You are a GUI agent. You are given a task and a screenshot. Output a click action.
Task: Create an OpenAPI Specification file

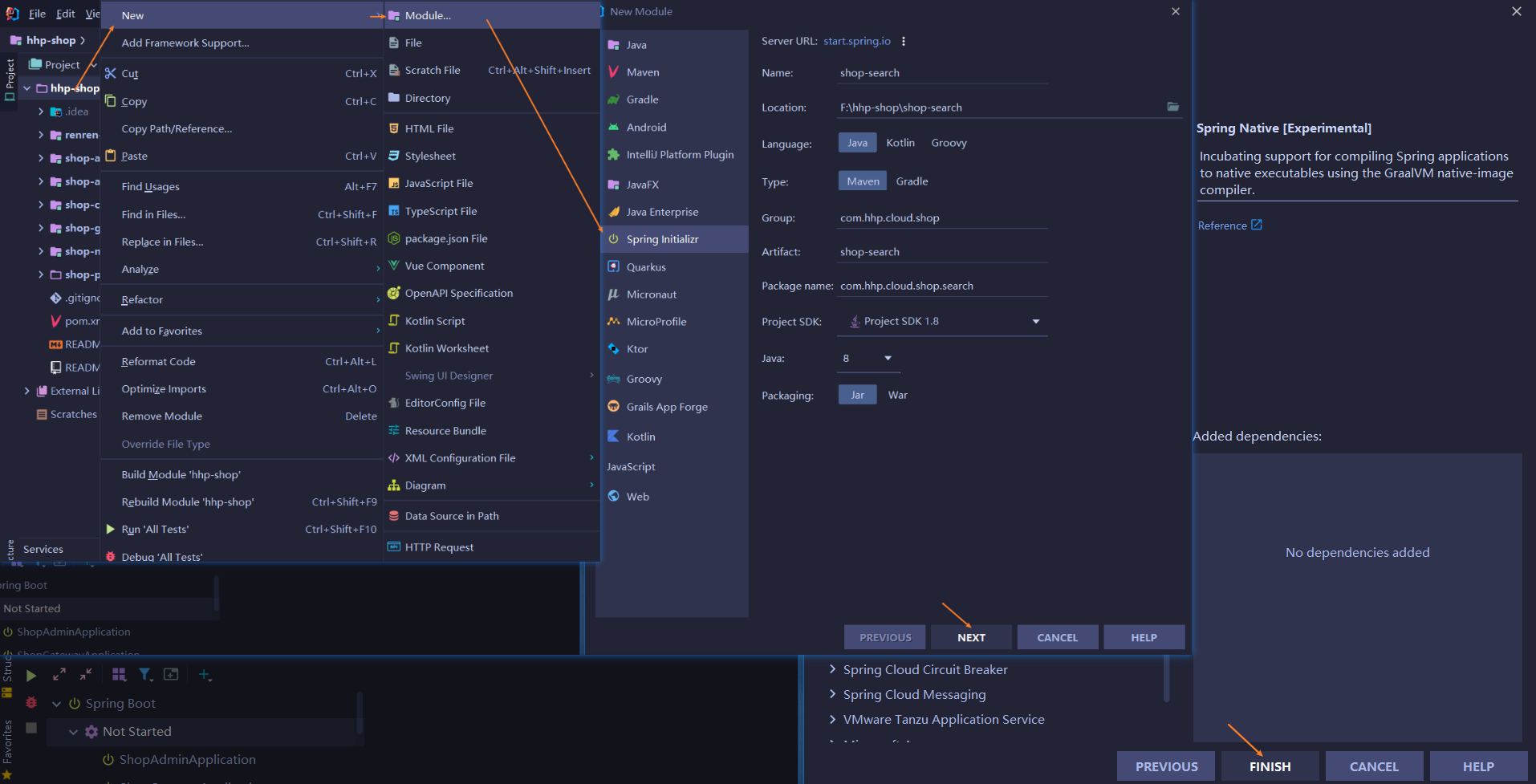492,293
